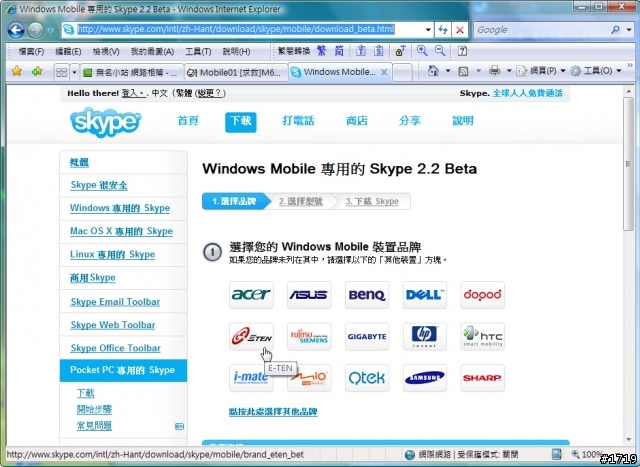This screenshot has width=640, height=467.
Task: Click the zoom out magnifier toolbar icon
Action: [440, 51]
